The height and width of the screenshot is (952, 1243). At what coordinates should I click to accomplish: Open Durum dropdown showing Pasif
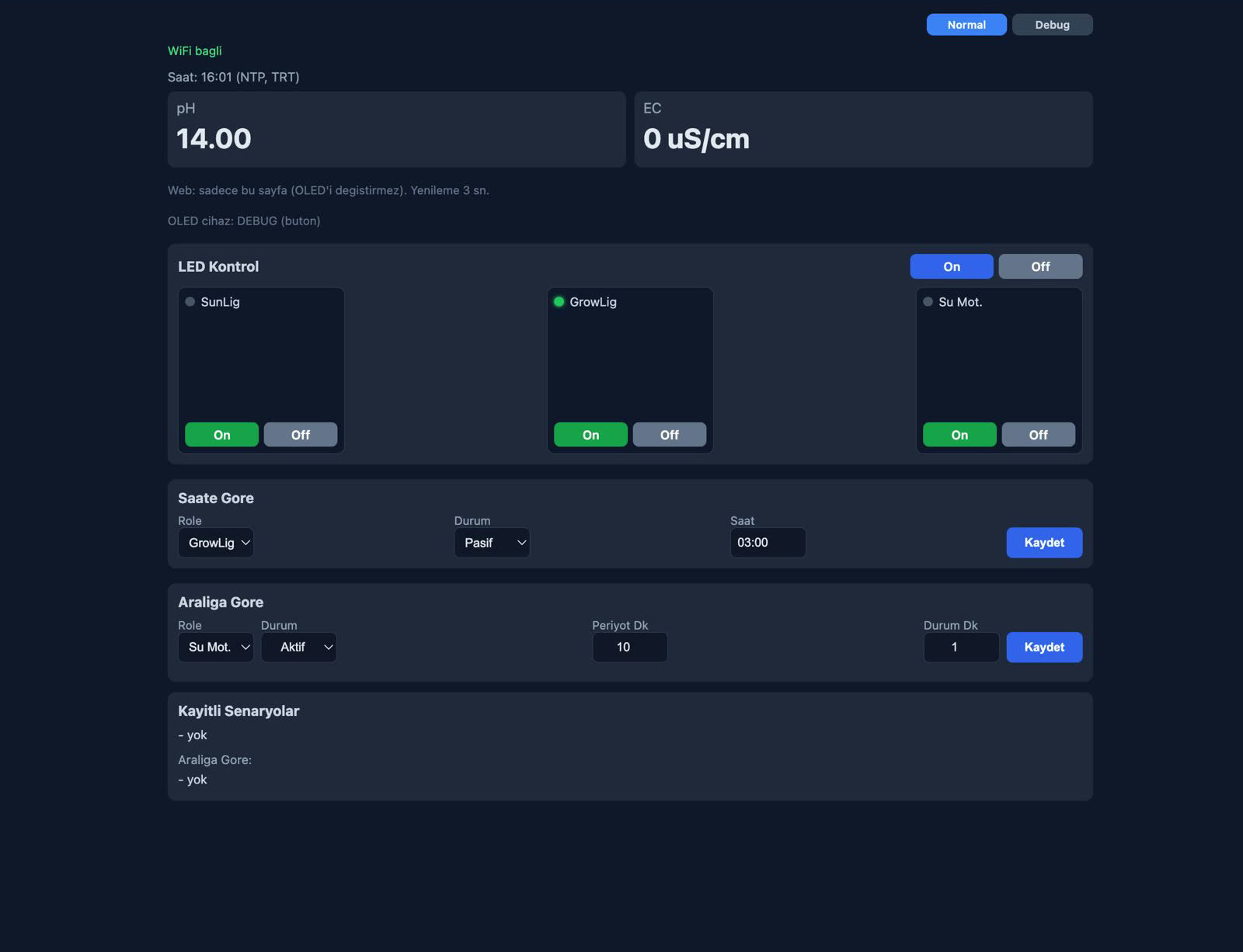[492, 543]
